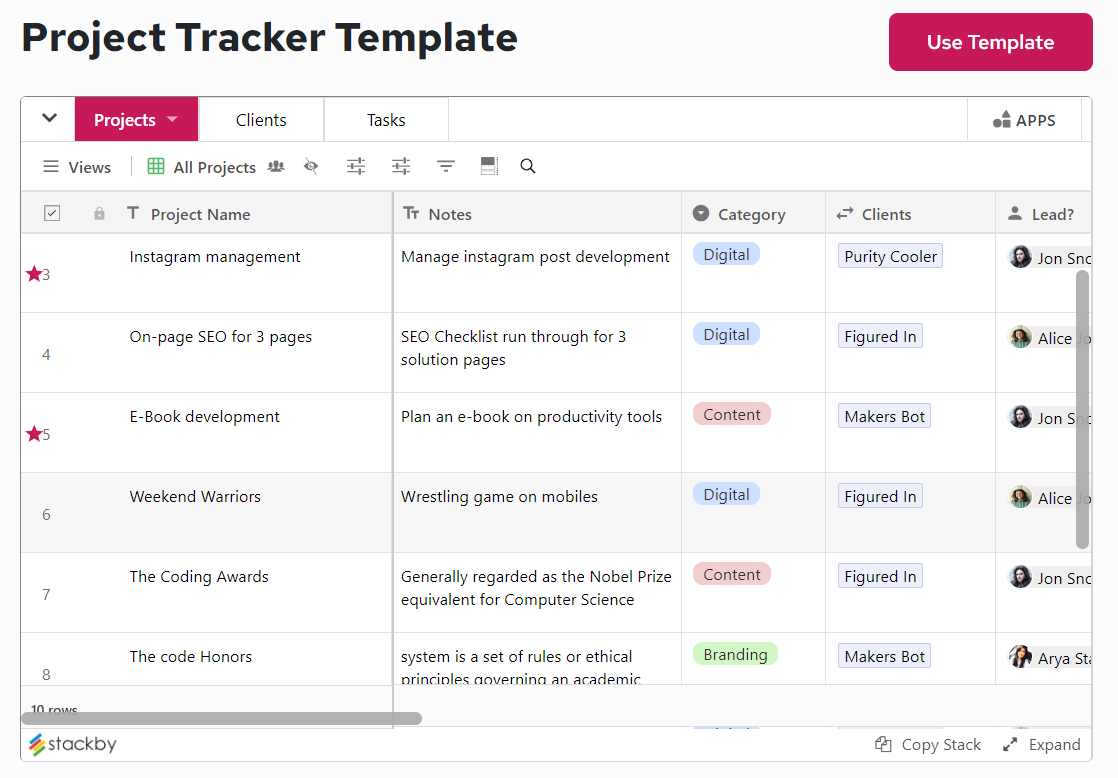Viewport: 1118px width, 778px height.
Task: Click the Use Template button
Action: coord(990,42)
